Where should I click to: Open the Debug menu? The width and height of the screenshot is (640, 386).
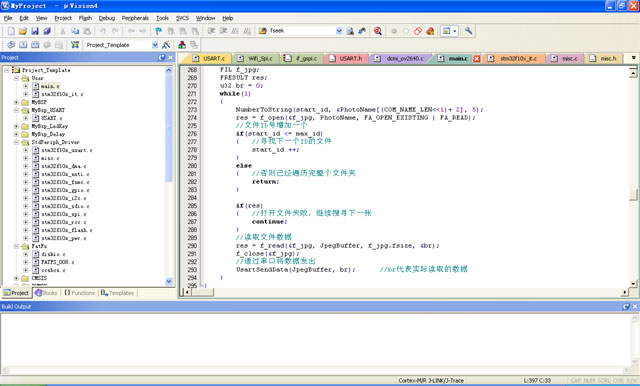point(107,18)
